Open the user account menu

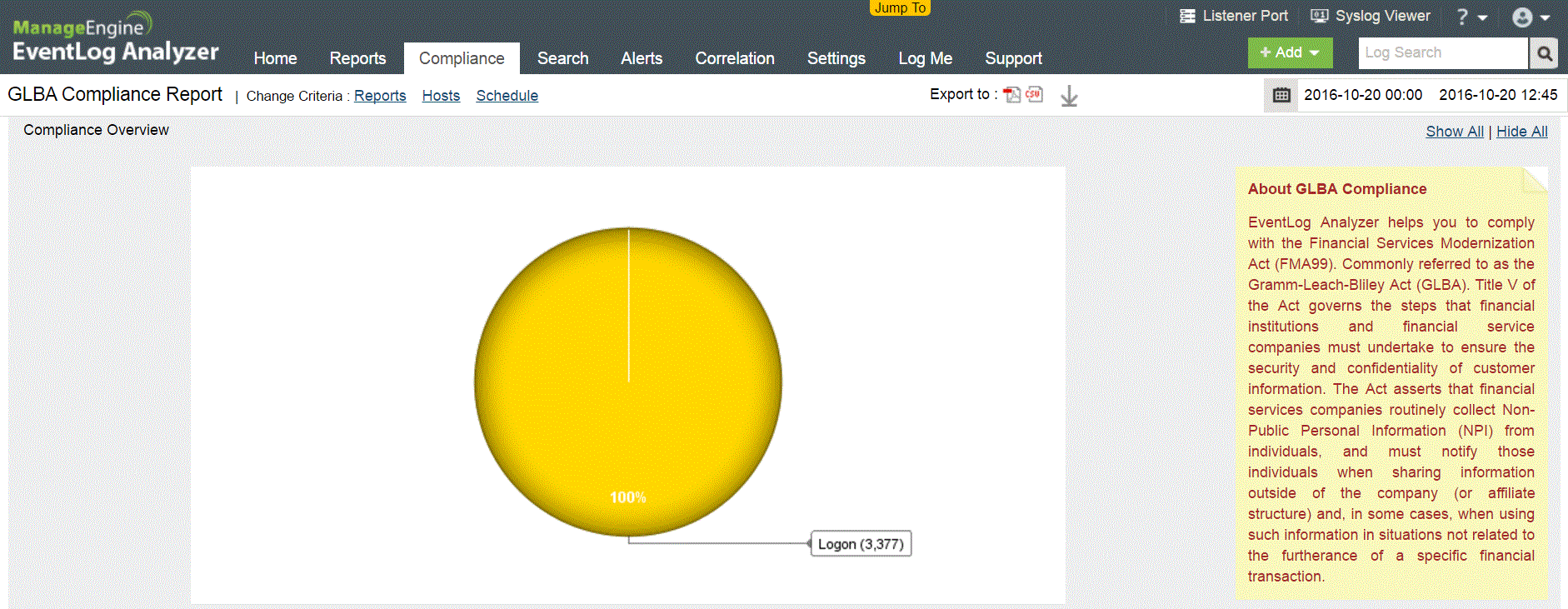point(1531,17)
